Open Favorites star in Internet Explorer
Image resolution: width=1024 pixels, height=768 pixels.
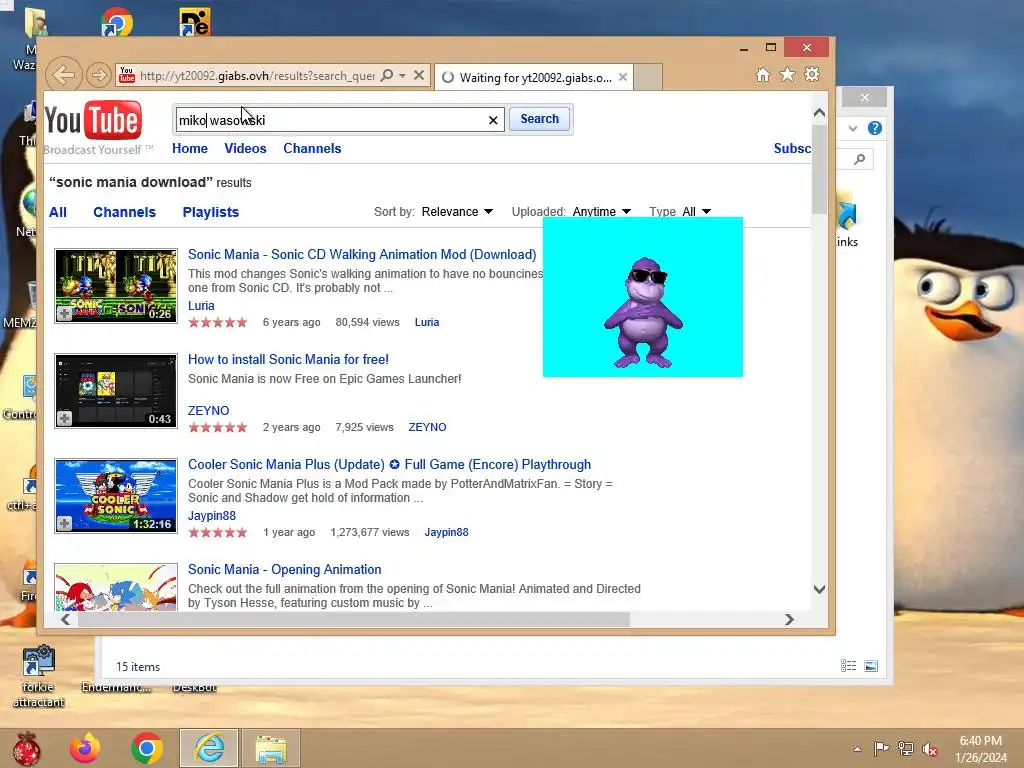[x=787, y=75]
